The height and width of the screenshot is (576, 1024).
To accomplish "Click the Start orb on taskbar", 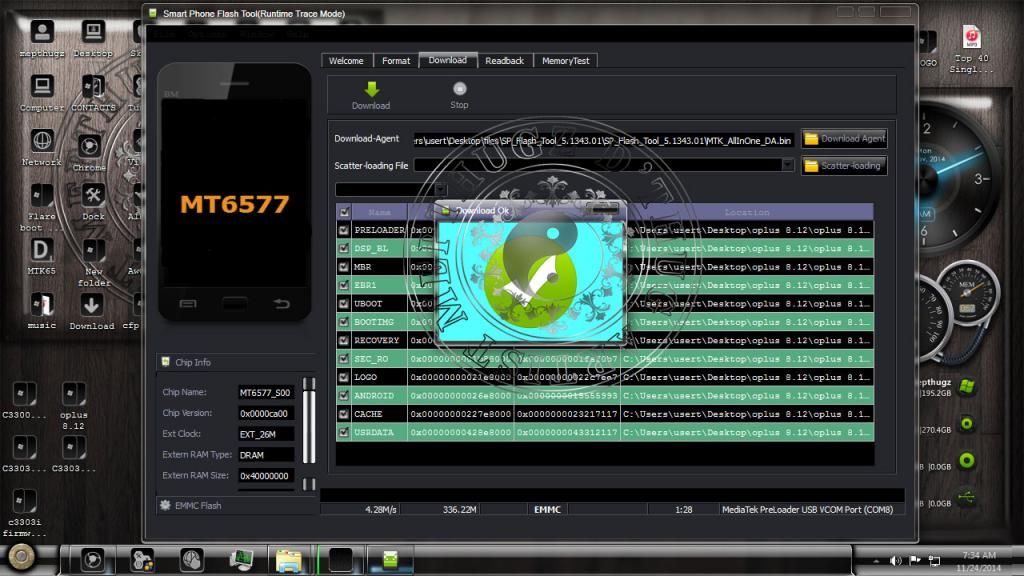I will [x=20, y=556].
